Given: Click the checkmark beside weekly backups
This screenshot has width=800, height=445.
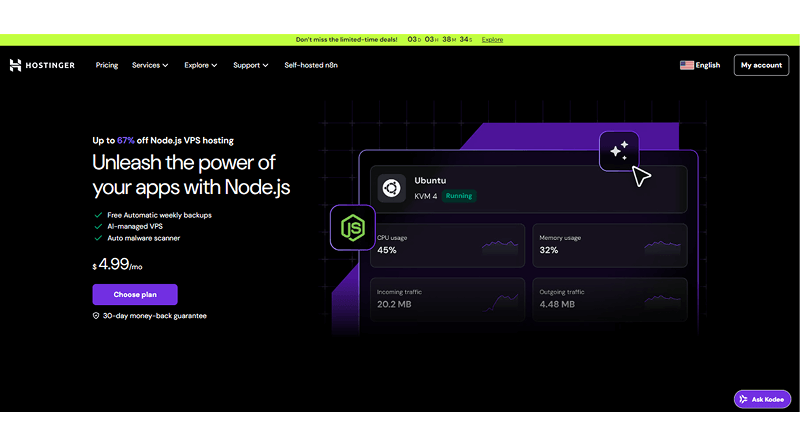Looking at the screenshot, I should 98,215.
